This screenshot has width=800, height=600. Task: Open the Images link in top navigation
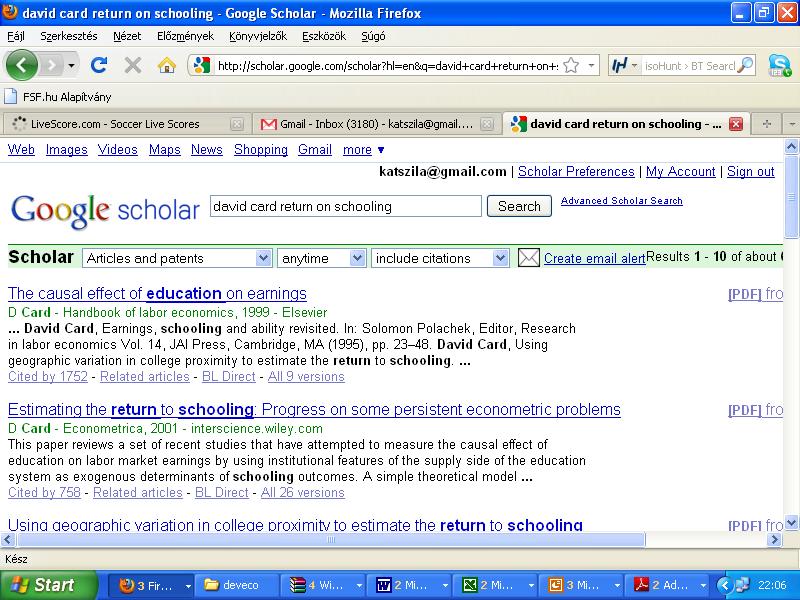[66, 149]
